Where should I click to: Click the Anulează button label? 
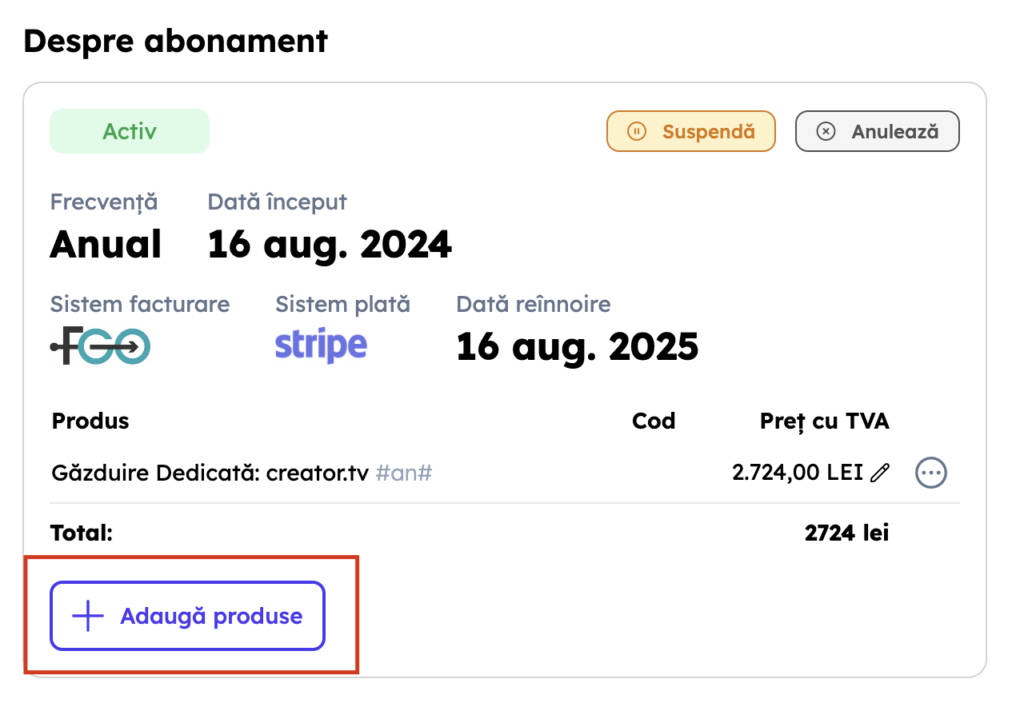coord(894,131)
